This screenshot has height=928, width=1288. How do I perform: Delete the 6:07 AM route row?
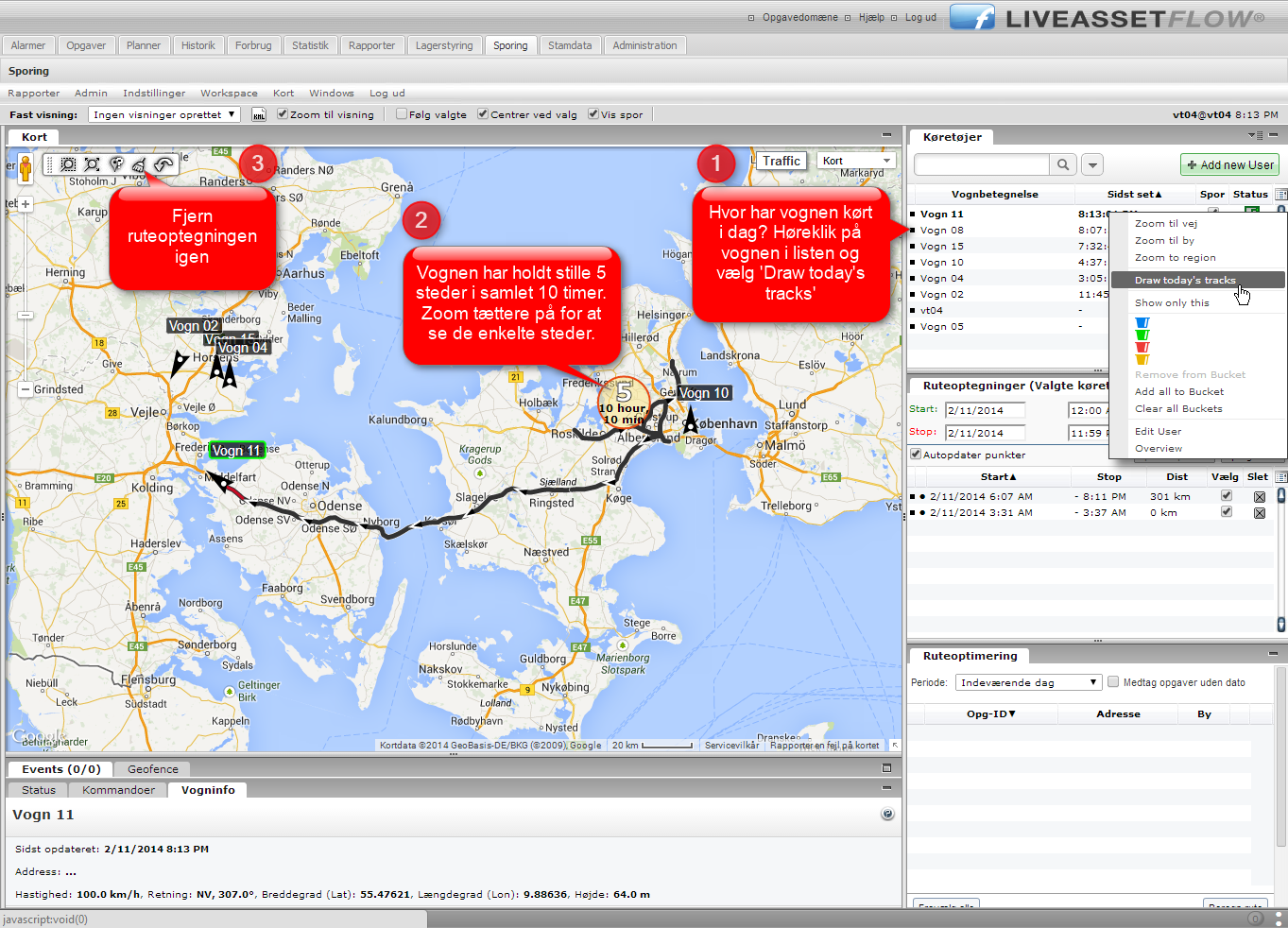pyautogui.click(x=1259, y=497)
